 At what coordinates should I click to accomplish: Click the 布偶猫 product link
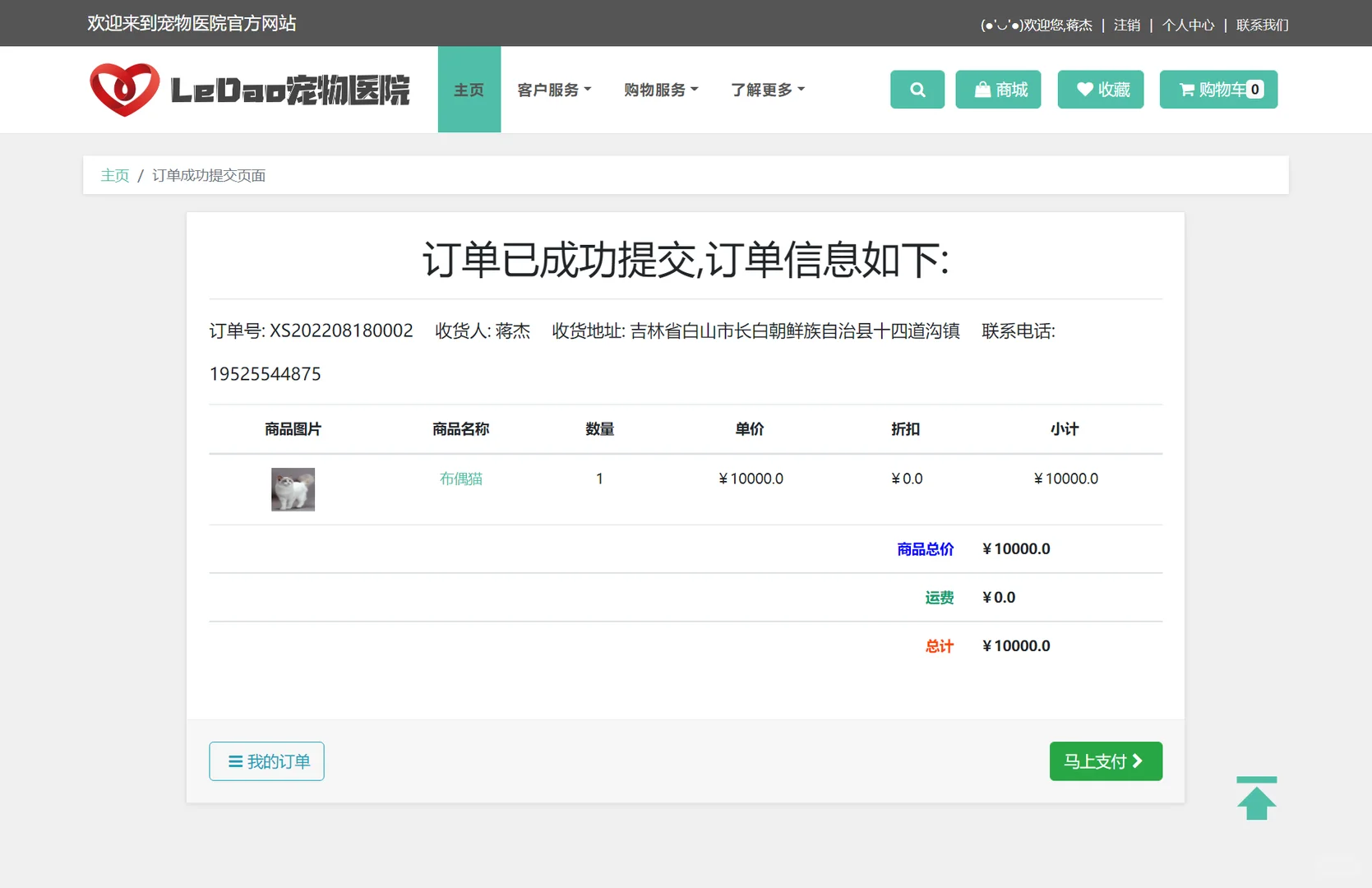coord(461,478)
